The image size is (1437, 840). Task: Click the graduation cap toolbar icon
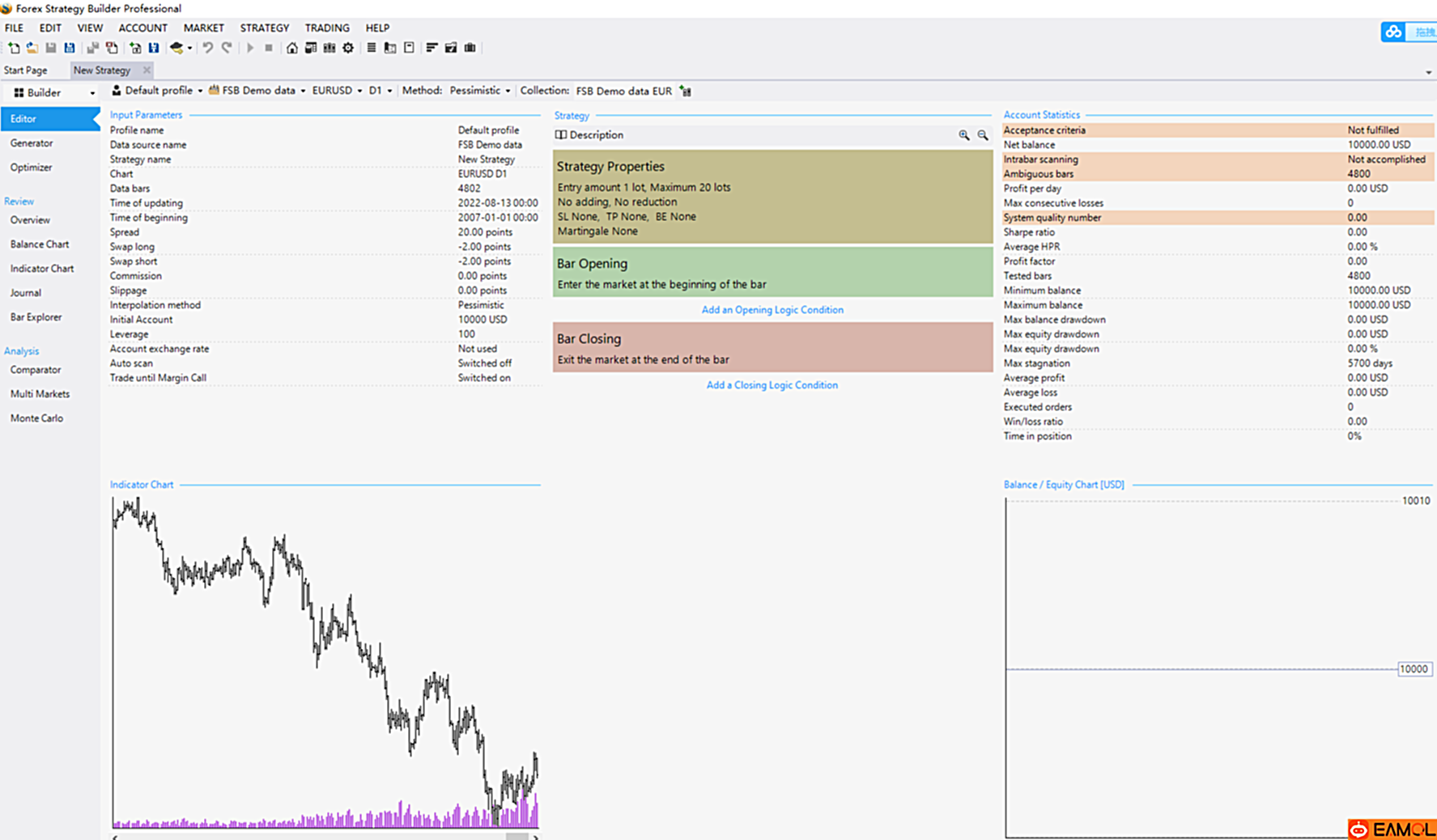(x=176, y=48)
